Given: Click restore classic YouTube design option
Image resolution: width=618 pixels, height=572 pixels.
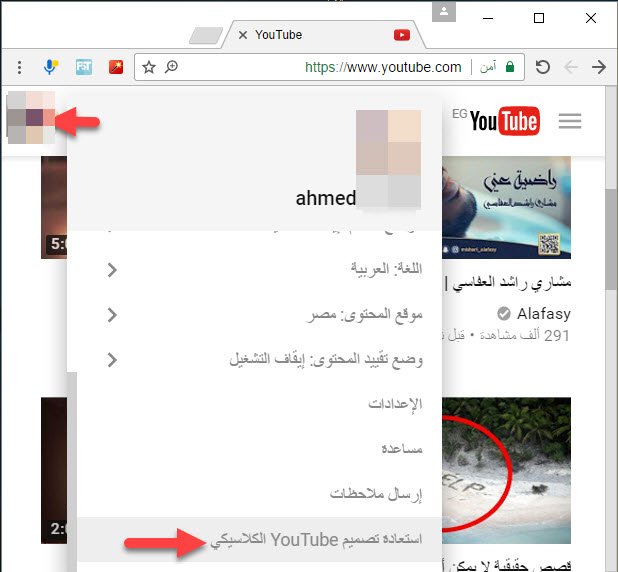Looking at the screenshot, I should point(317,541).
